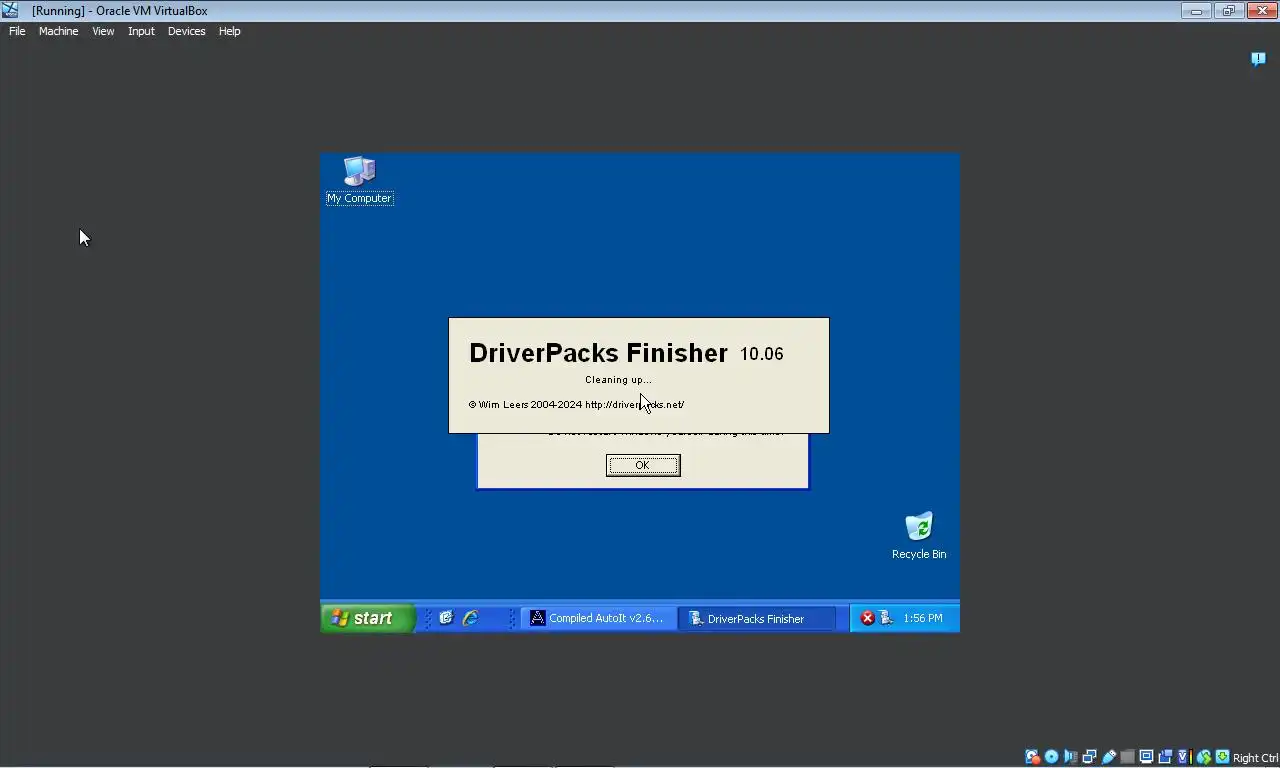1280x768 pixels.
Task: Click USB devices status icon
Action: (x=1109, y=757)
